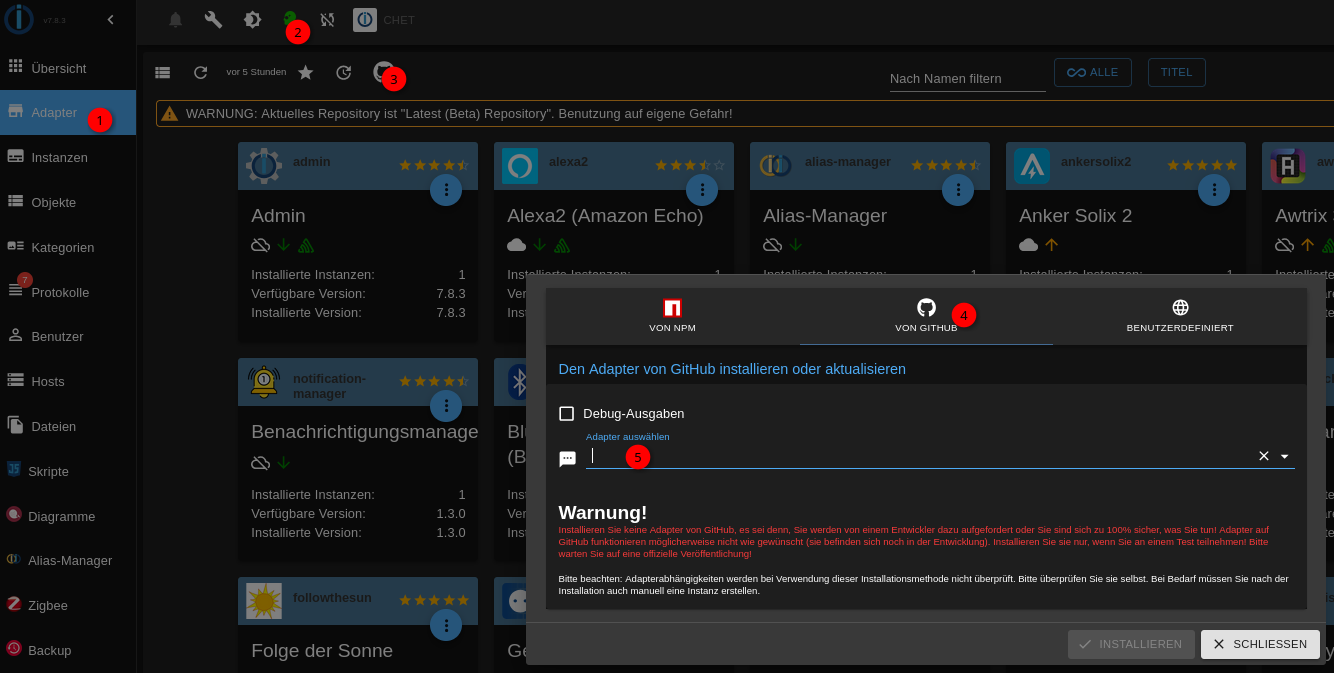The image size is (1334, 673).
Task: Open Backup in the sidebar
Action: pyautogui.click(x=68, y=650)
